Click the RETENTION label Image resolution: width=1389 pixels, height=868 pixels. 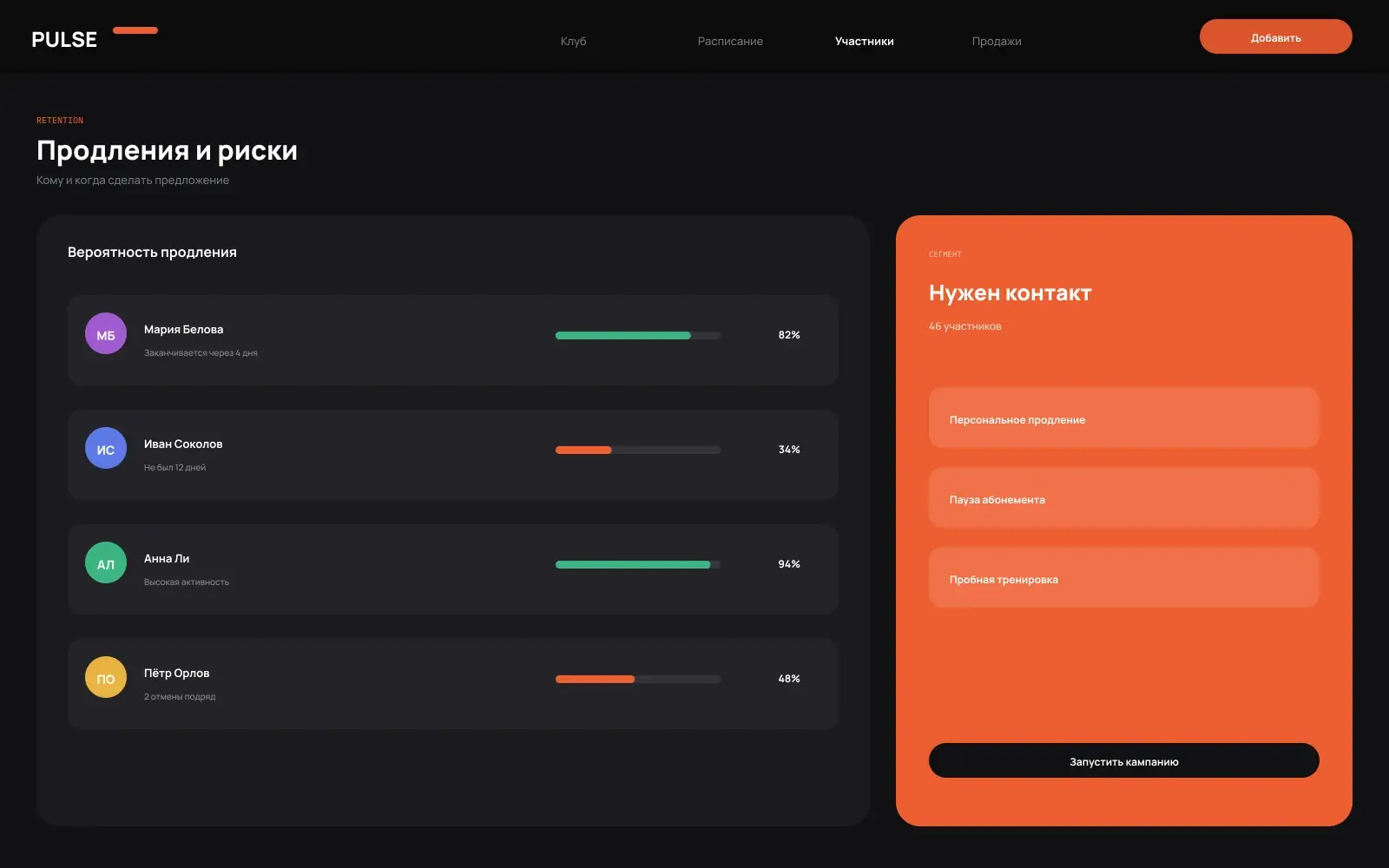point(60,121)
